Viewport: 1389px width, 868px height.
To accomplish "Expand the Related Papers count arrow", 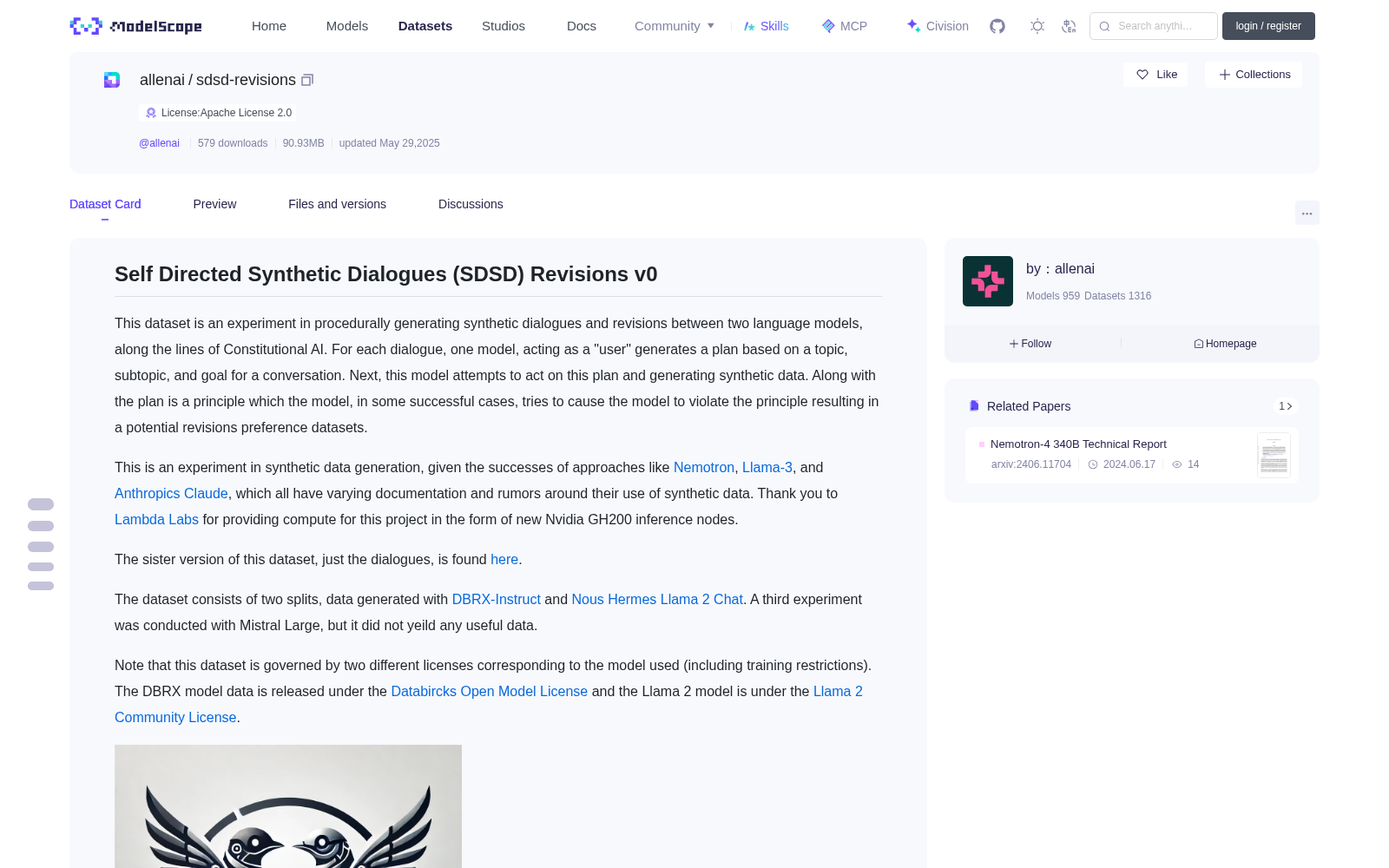I will [x=1286, y=406].
